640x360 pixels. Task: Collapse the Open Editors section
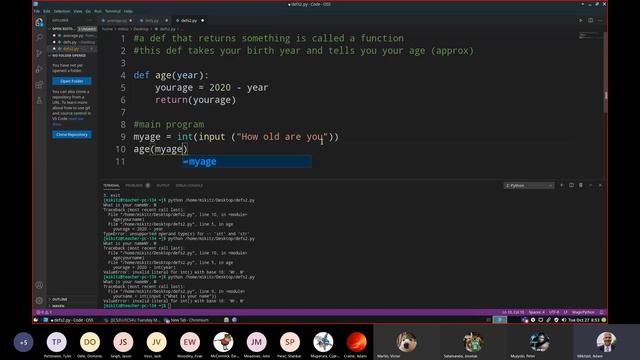point(63,29)
